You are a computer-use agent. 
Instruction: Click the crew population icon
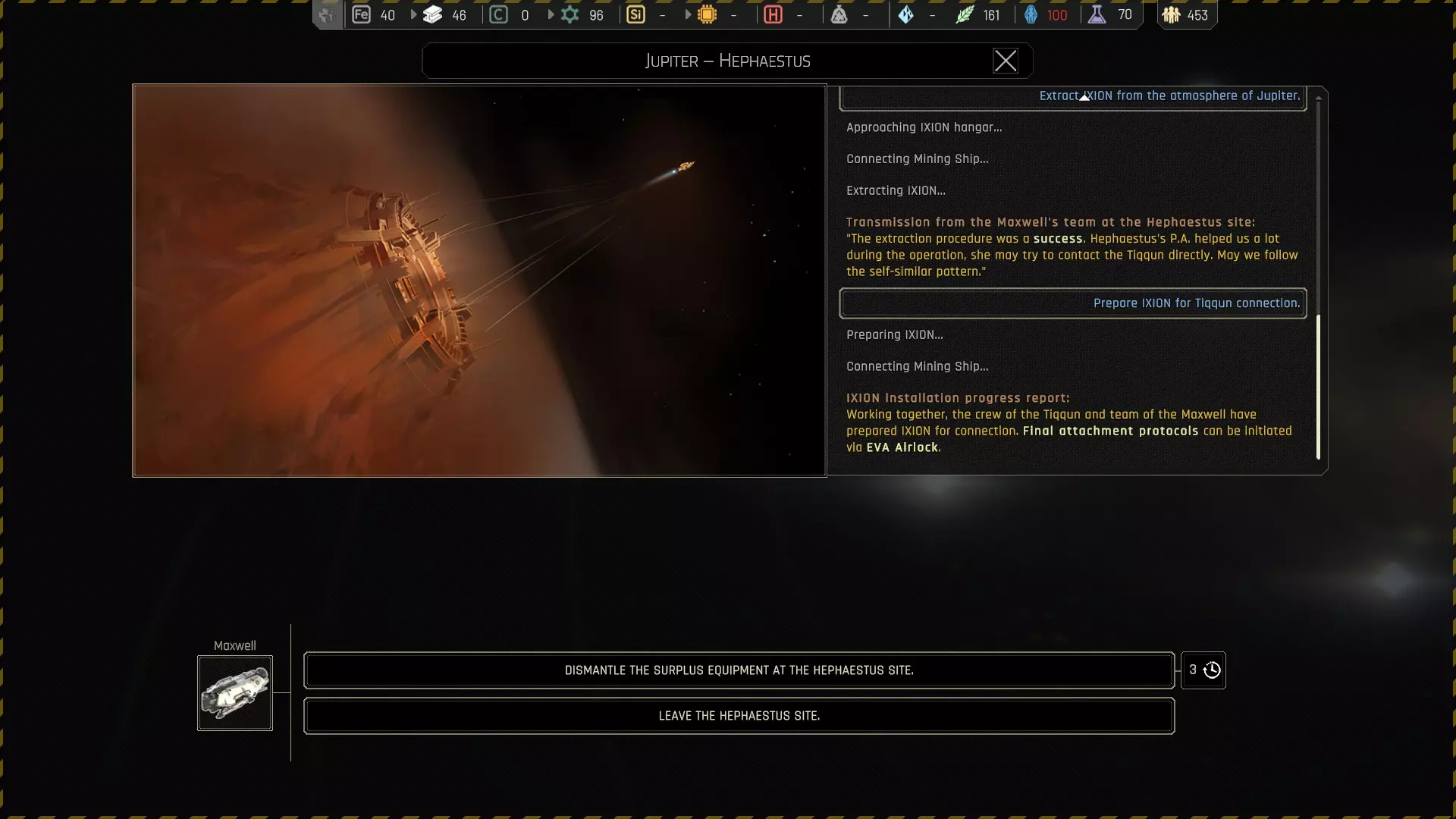coord(1171,15)
